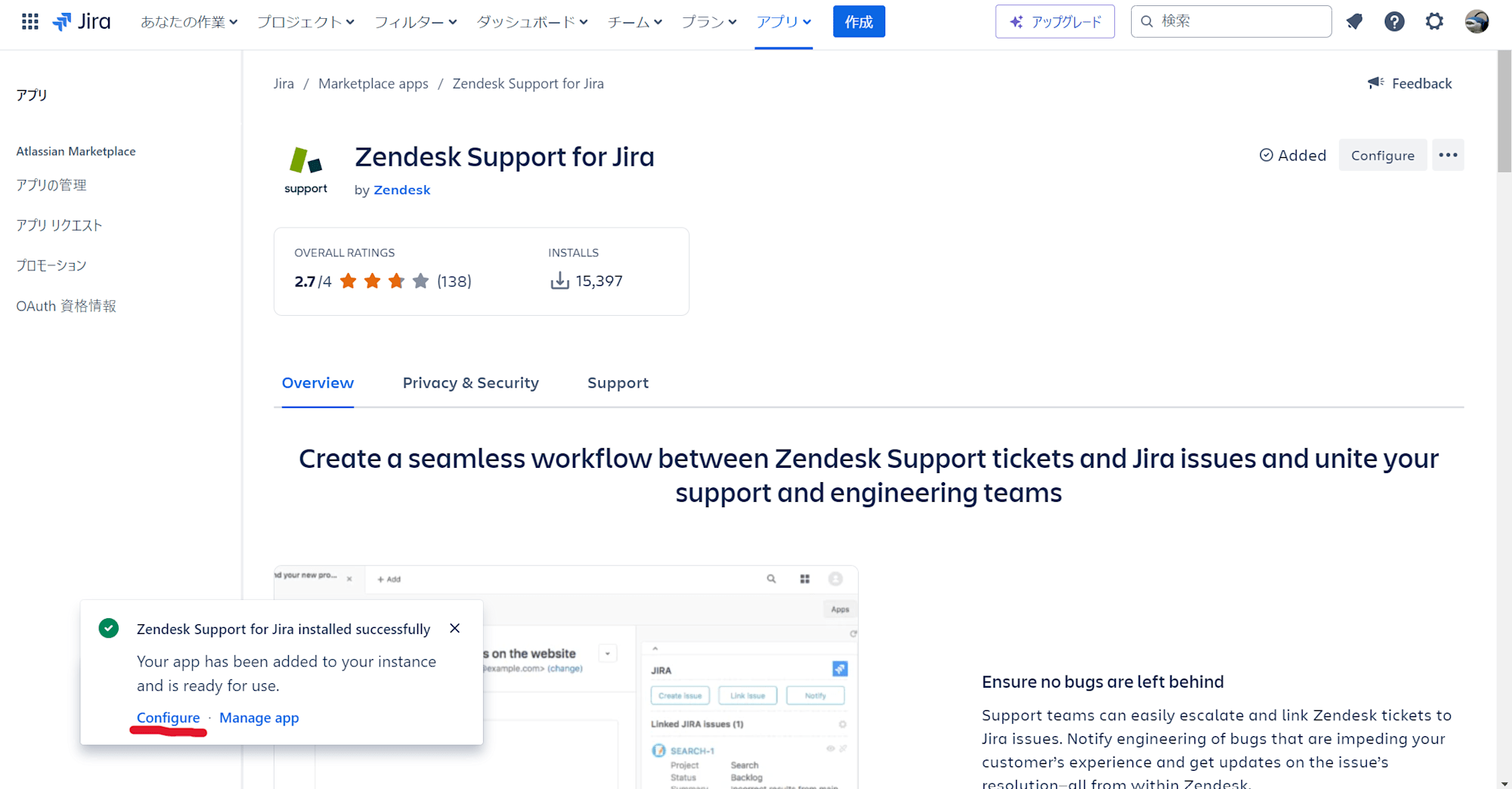Open the app switcher grid icon
This screenshot has width=1512, height=789.
[29, 21]
